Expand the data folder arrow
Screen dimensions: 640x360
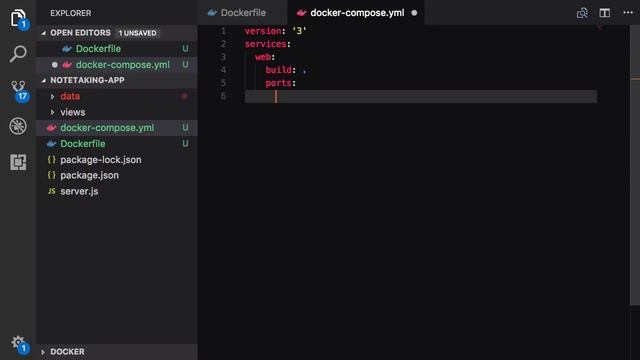(x=52, y=97)
